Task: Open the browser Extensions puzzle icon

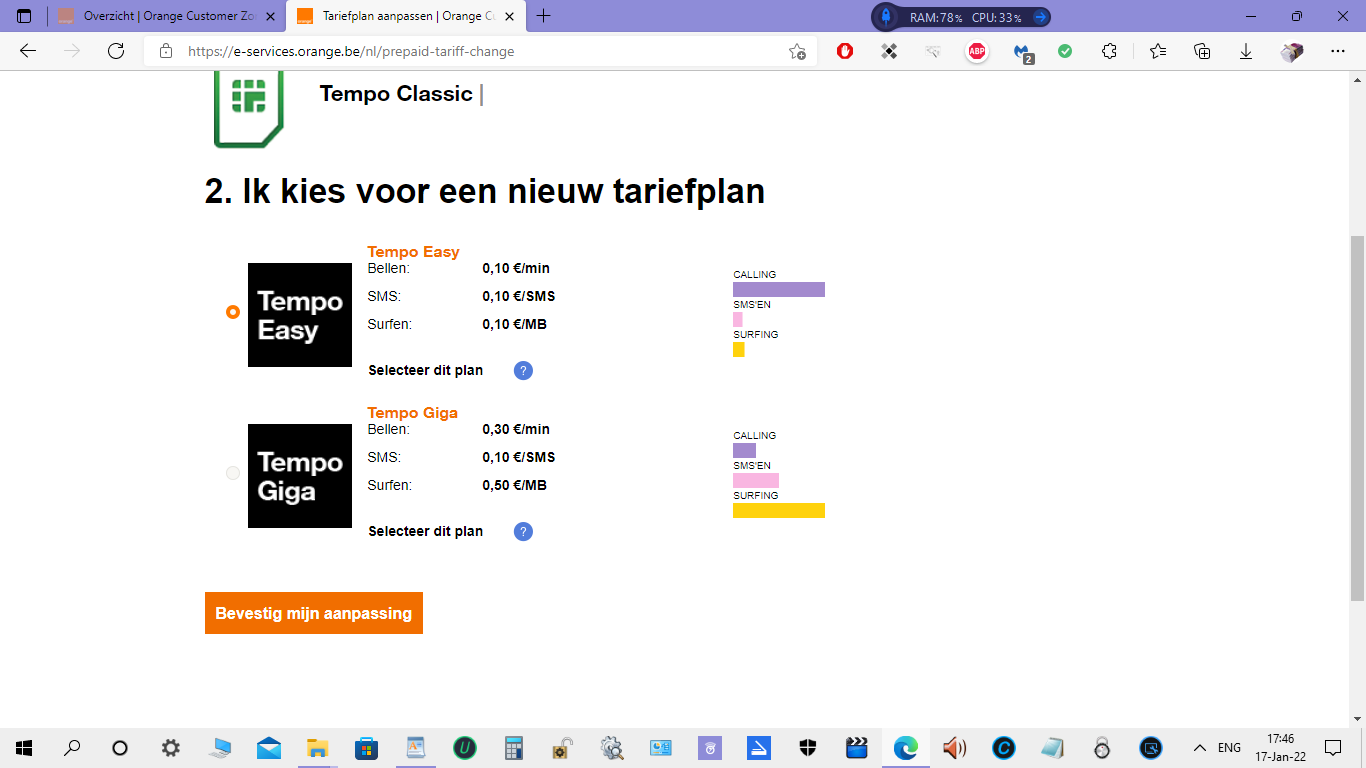Action: point(1109,51)
